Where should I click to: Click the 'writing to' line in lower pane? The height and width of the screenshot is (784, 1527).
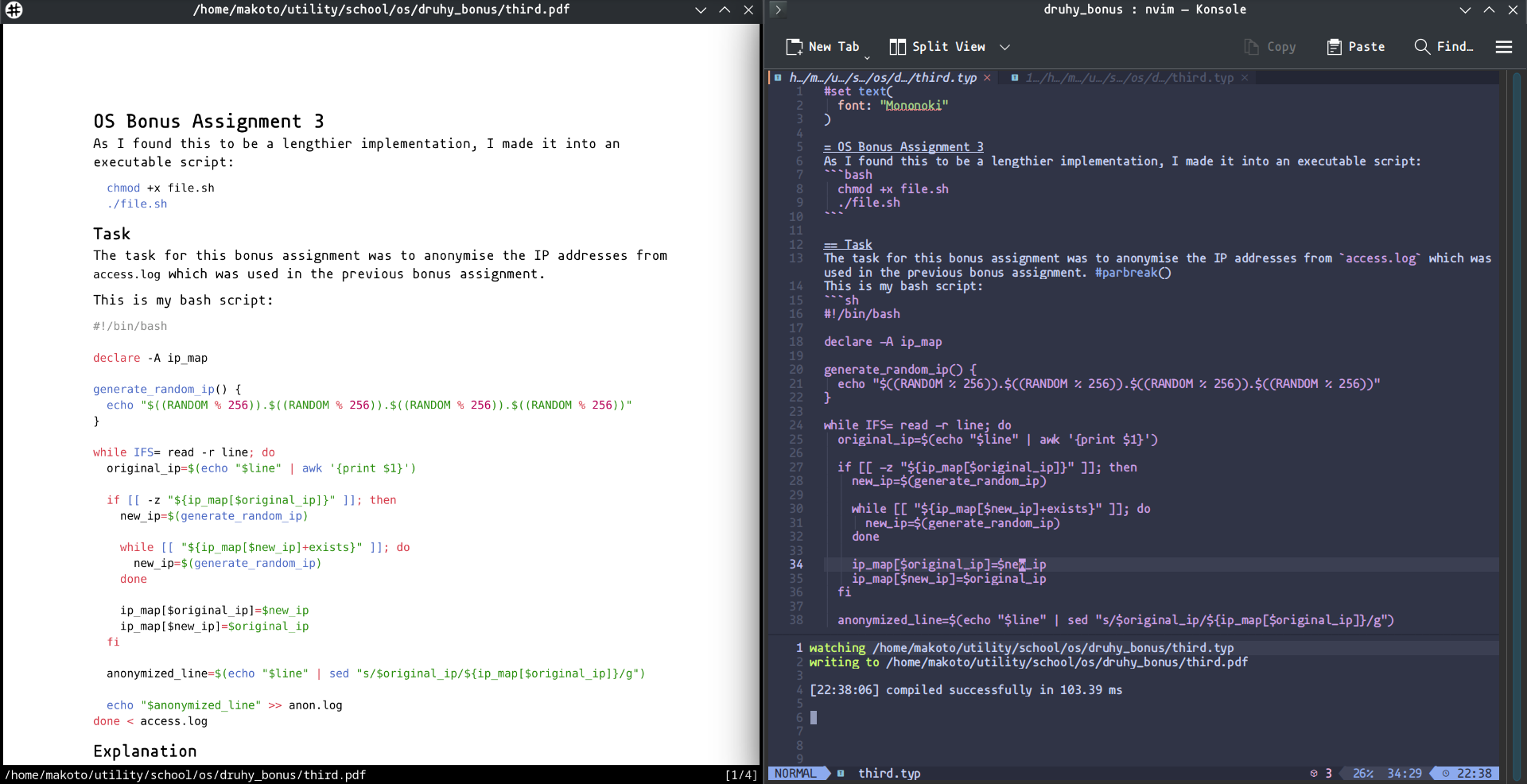point(1028,662)
